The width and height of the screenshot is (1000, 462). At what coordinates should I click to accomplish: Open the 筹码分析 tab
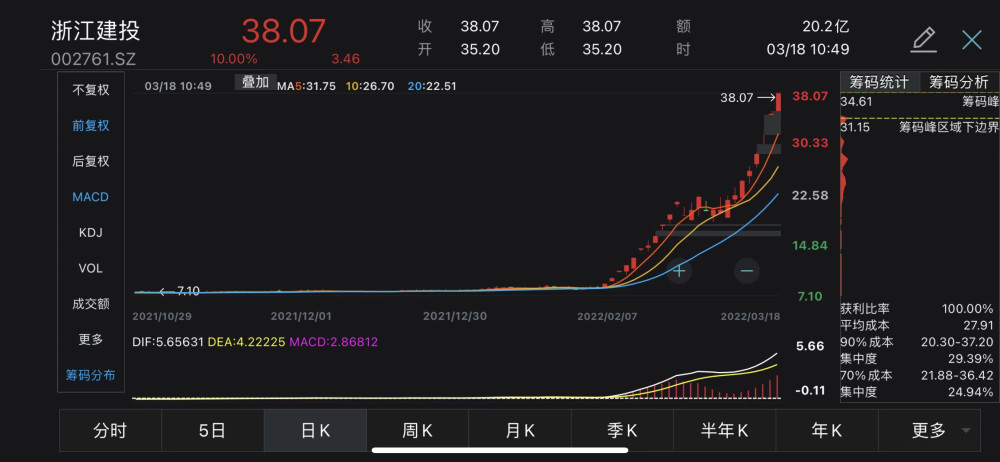pos(959,82)
